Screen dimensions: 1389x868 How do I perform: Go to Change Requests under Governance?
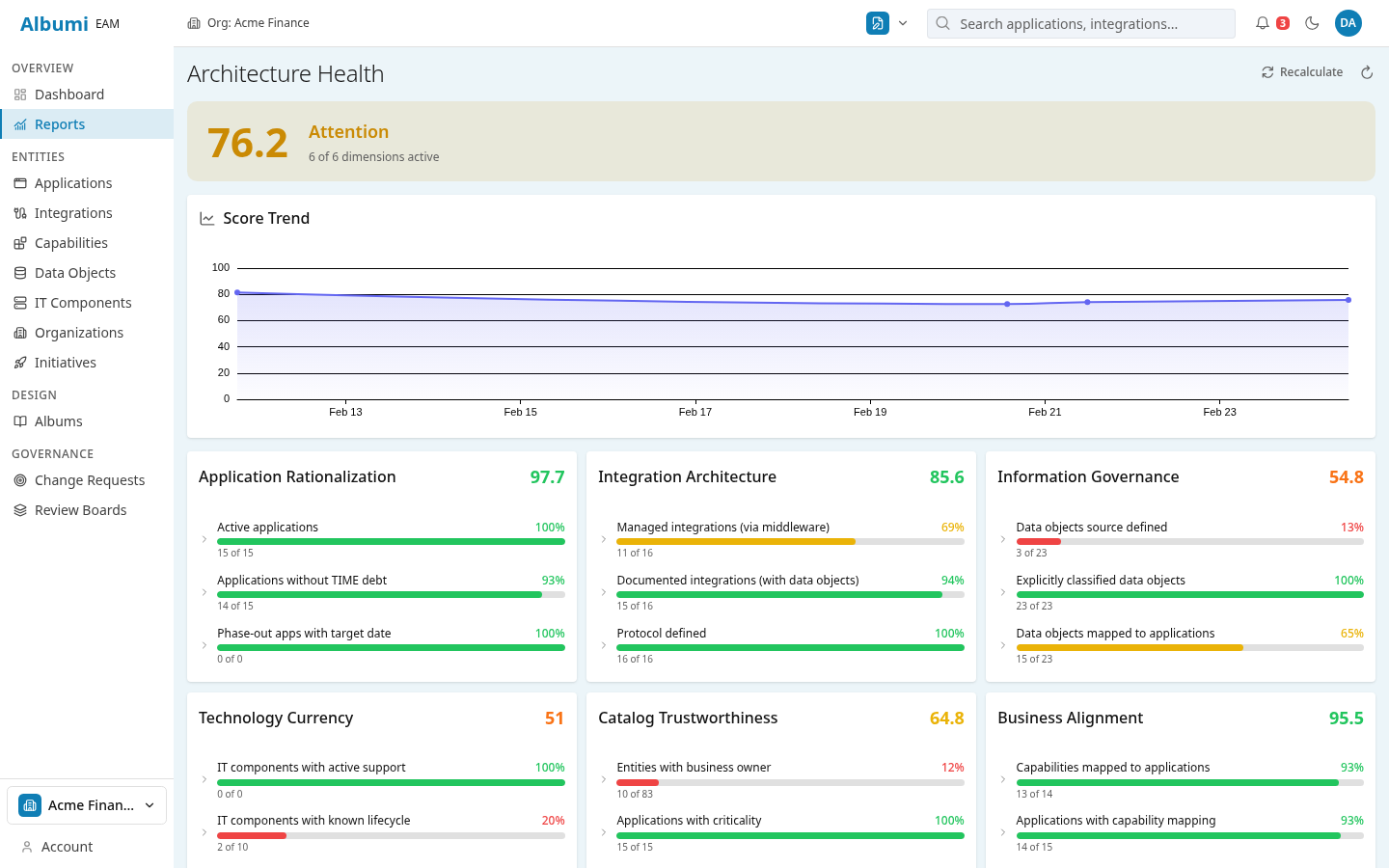90,479
